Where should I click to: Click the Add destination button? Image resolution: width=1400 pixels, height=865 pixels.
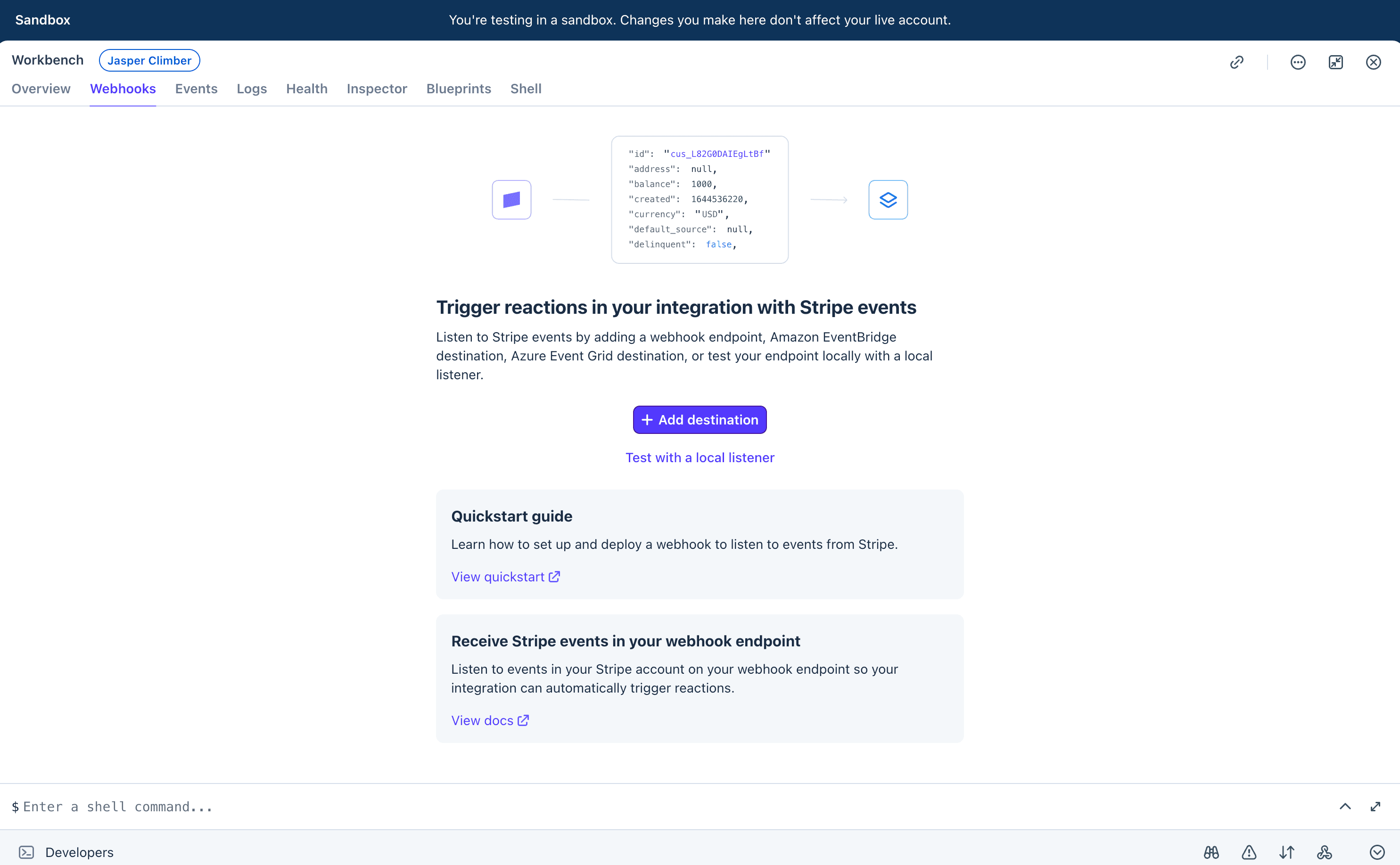click(700, 419)
